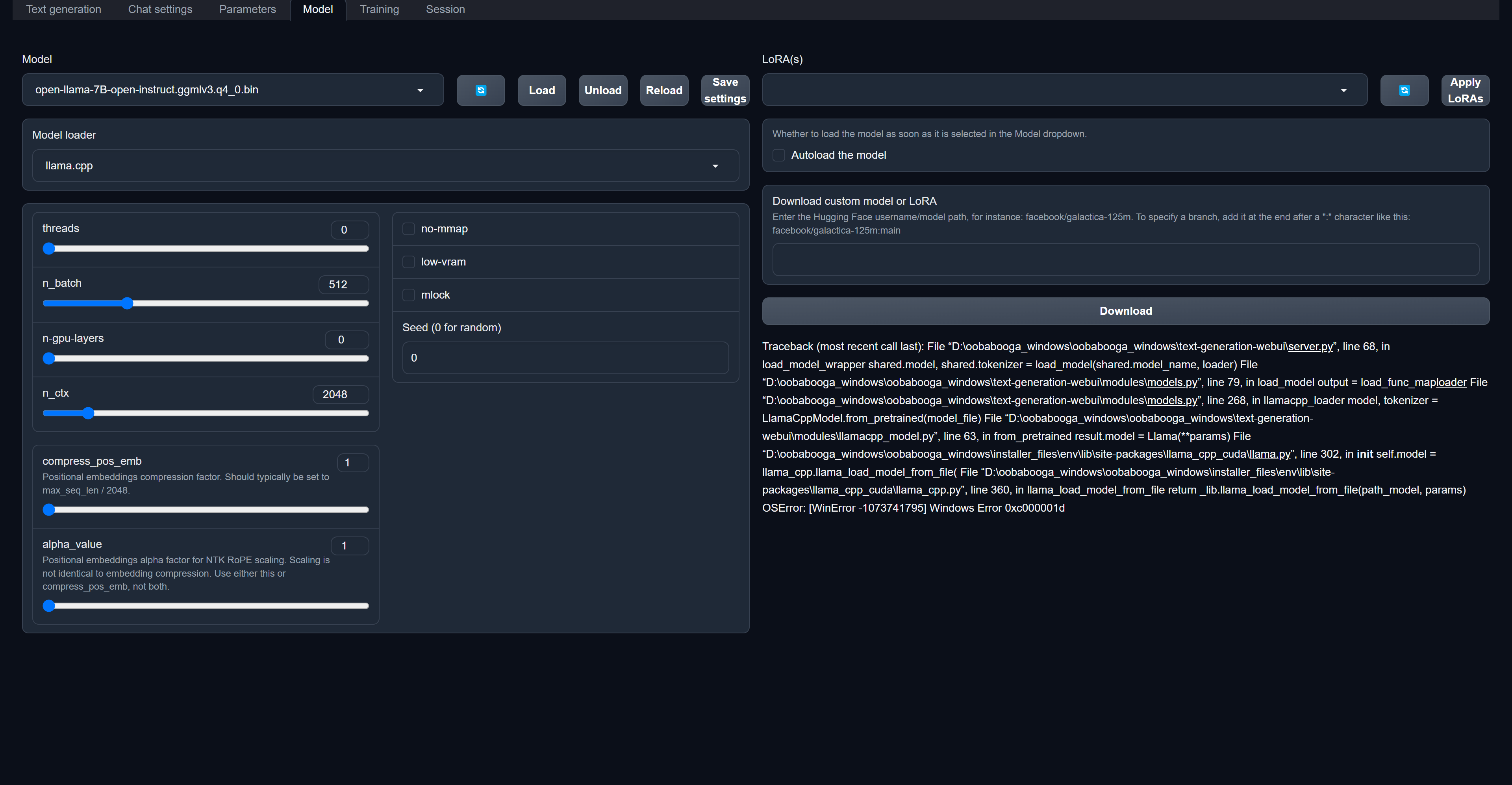Click the Download button
This screenshot has width=1512, height=785.
(x=1125, y=311)
